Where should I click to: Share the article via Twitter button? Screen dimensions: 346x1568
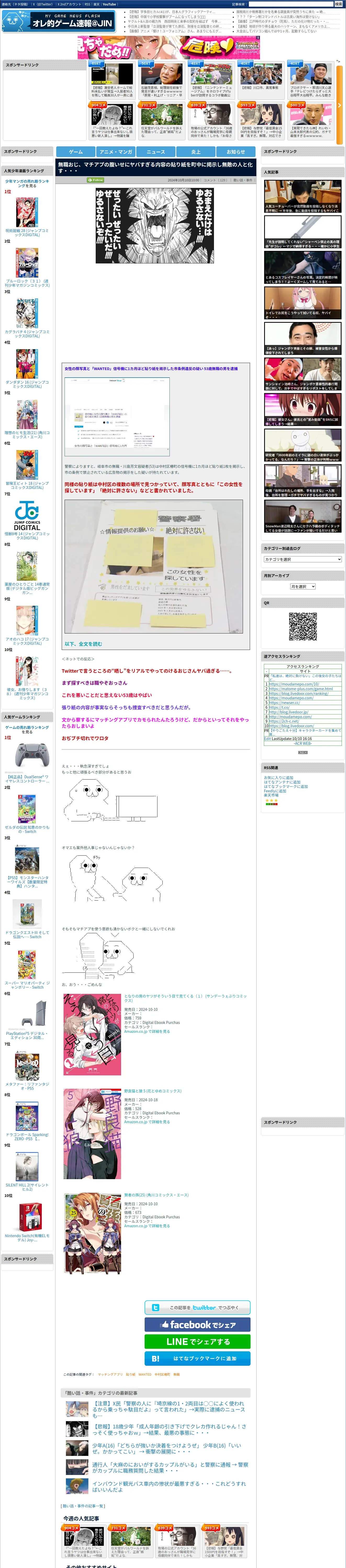pos(197,1307)
